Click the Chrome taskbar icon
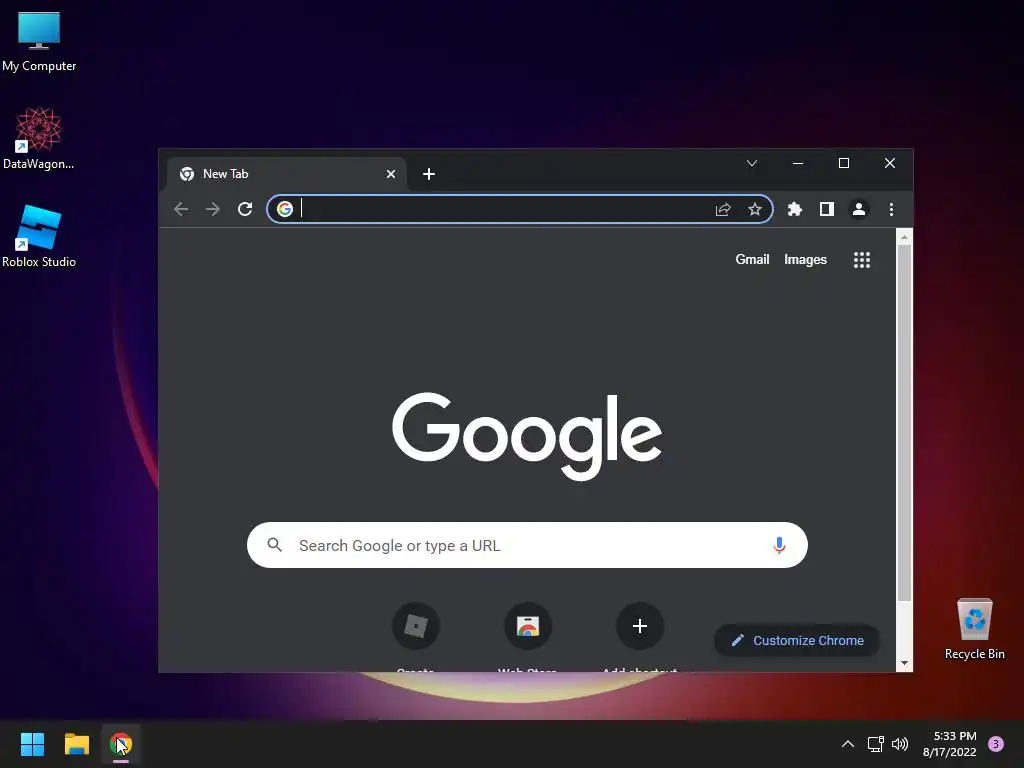Viewport: 1024px width, 768px height. [x=121, y=744]
